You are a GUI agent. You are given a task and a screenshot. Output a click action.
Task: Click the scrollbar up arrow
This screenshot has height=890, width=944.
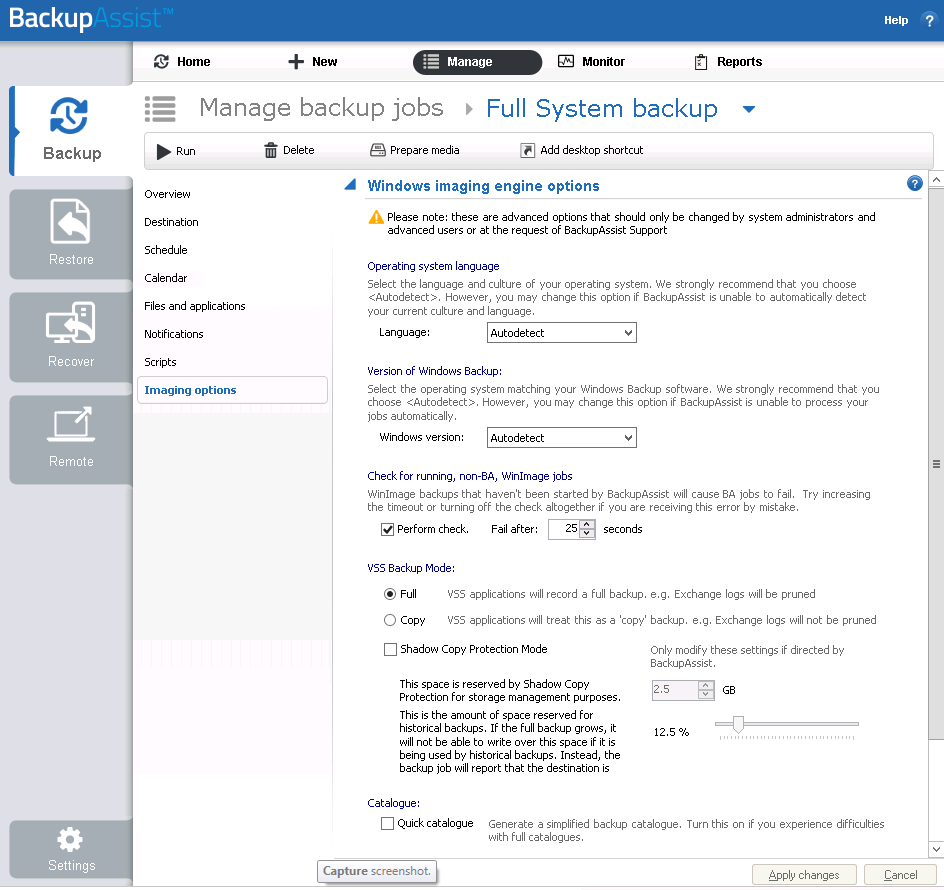[936, 180]
